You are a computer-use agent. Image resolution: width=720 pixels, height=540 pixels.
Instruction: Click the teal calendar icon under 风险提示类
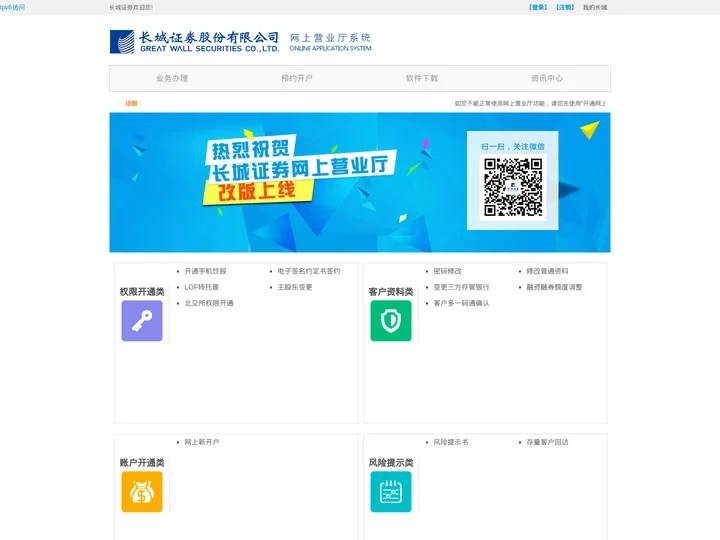[x=391, y=491]
